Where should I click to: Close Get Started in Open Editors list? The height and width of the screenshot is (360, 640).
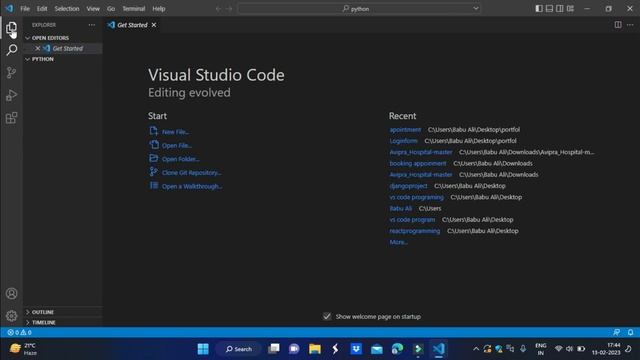(x=38, y=48)
